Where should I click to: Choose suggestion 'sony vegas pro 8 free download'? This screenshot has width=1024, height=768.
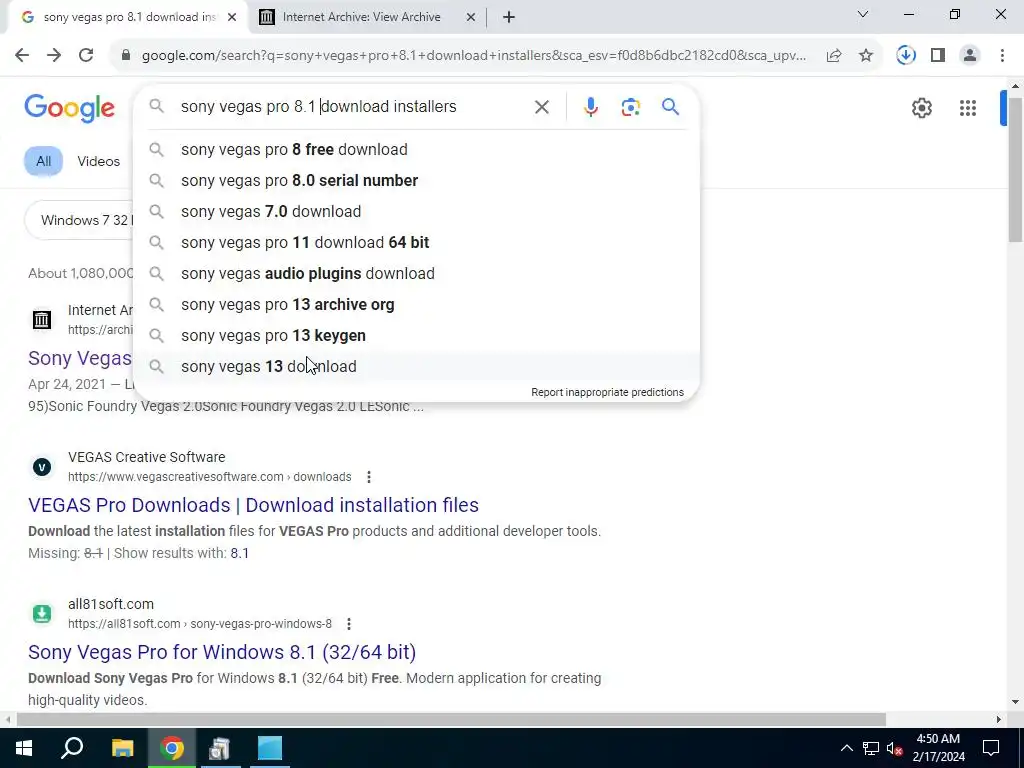(x=416, y=150)
